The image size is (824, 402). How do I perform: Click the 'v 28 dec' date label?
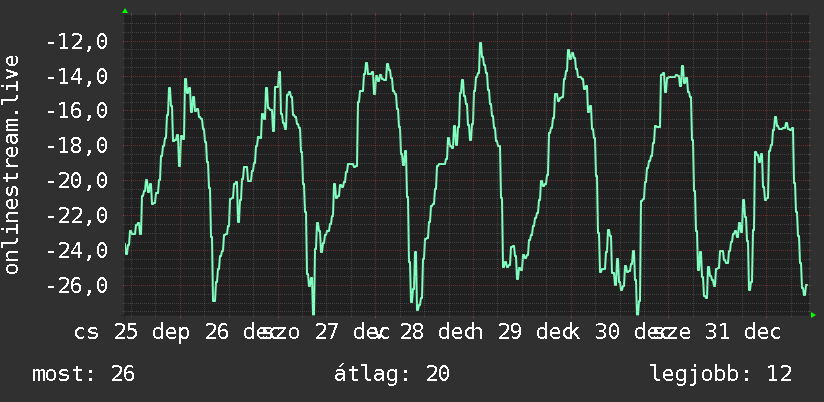click(x=424, y=333)
